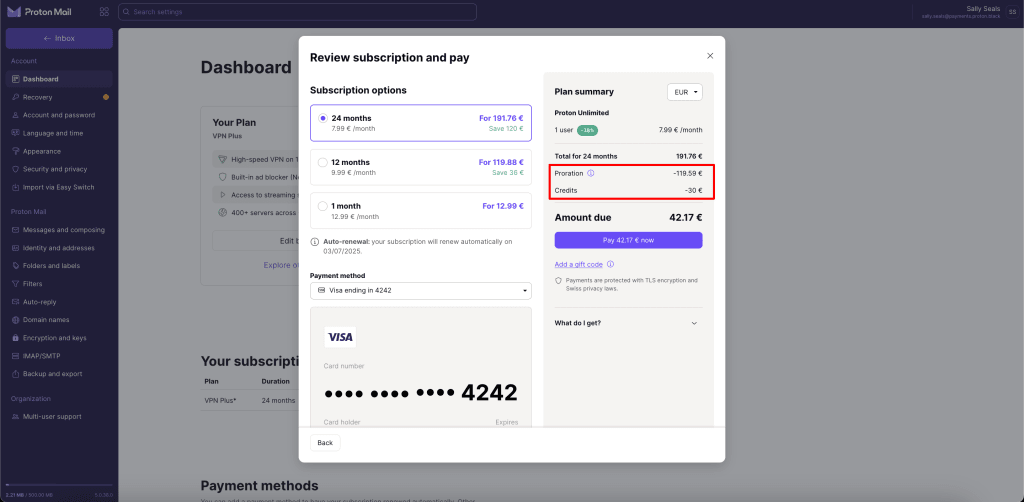Image resolution: width=1024 pixels, height=502 pixels.
Task: Click the Import via Easy Switch icon
Action: point(16,187)
